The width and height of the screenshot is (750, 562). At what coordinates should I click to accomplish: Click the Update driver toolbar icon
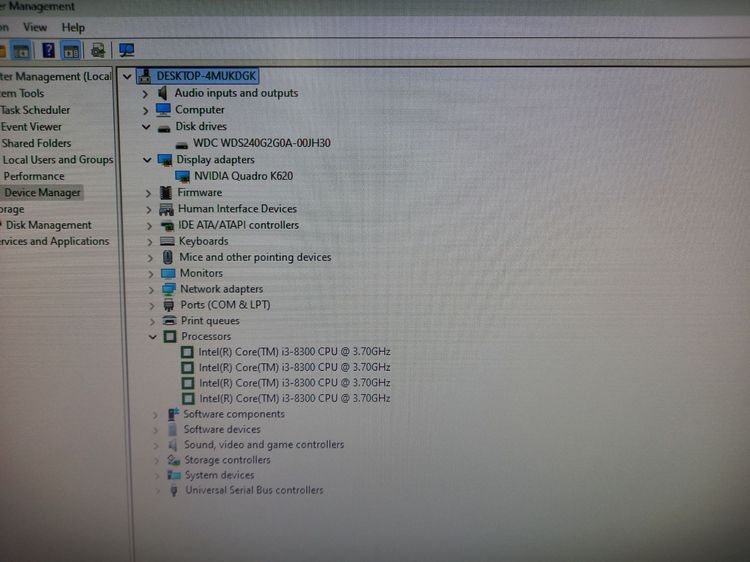(98, 50)
